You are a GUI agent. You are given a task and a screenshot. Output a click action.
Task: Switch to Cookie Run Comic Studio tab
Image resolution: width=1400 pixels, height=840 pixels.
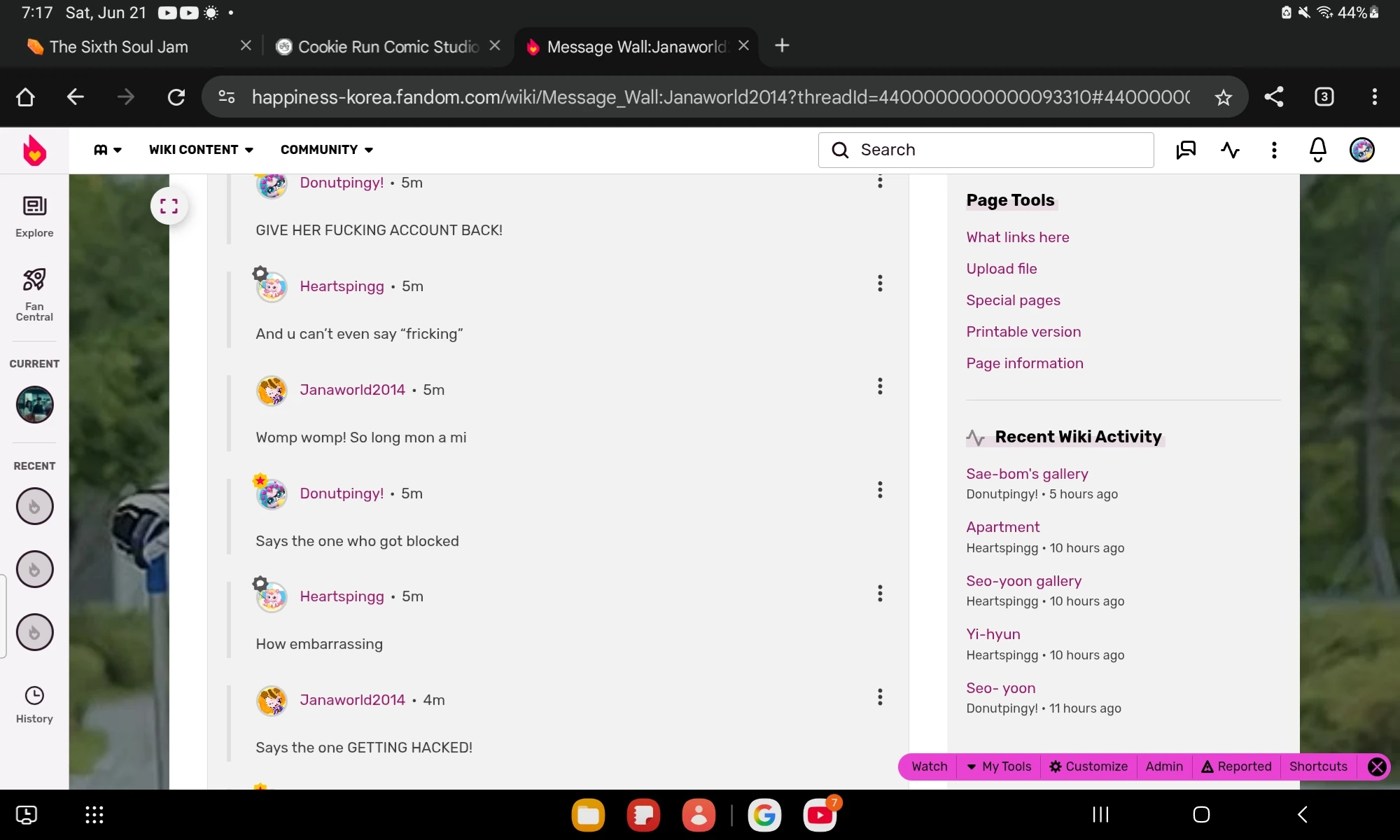pos(387,47)
